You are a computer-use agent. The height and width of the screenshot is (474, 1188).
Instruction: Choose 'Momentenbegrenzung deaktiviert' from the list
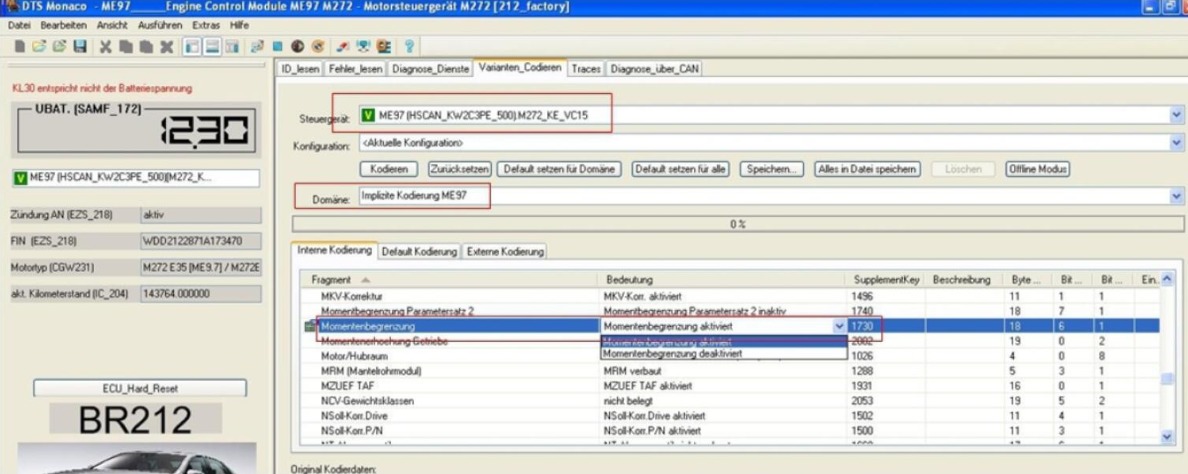point(672,354)
